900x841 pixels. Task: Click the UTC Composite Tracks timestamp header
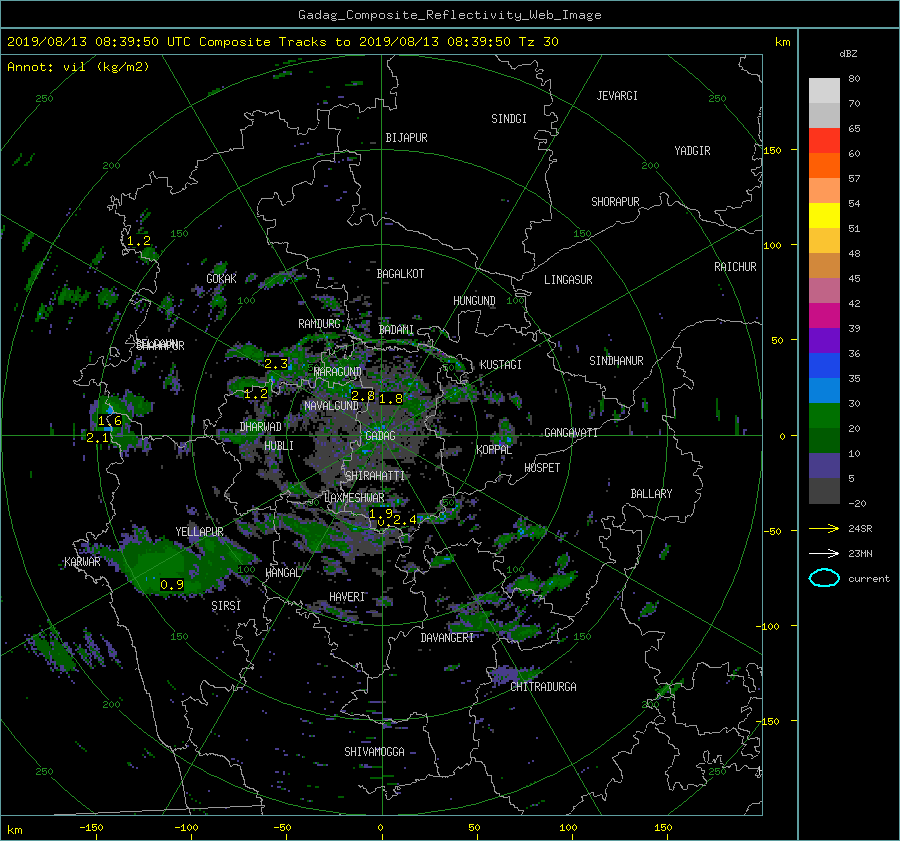coord(283,42)
